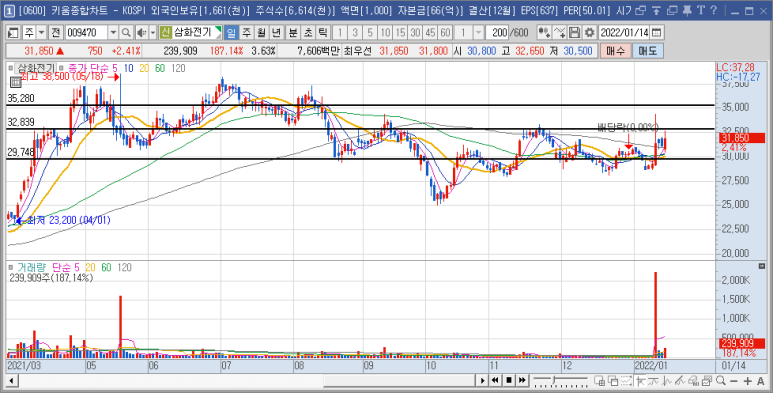Click the 60 interval preset button

(446, 33)
